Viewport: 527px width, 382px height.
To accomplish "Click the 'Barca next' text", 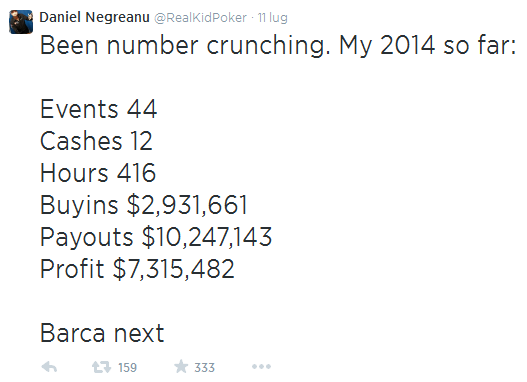I will pos(102,333).
